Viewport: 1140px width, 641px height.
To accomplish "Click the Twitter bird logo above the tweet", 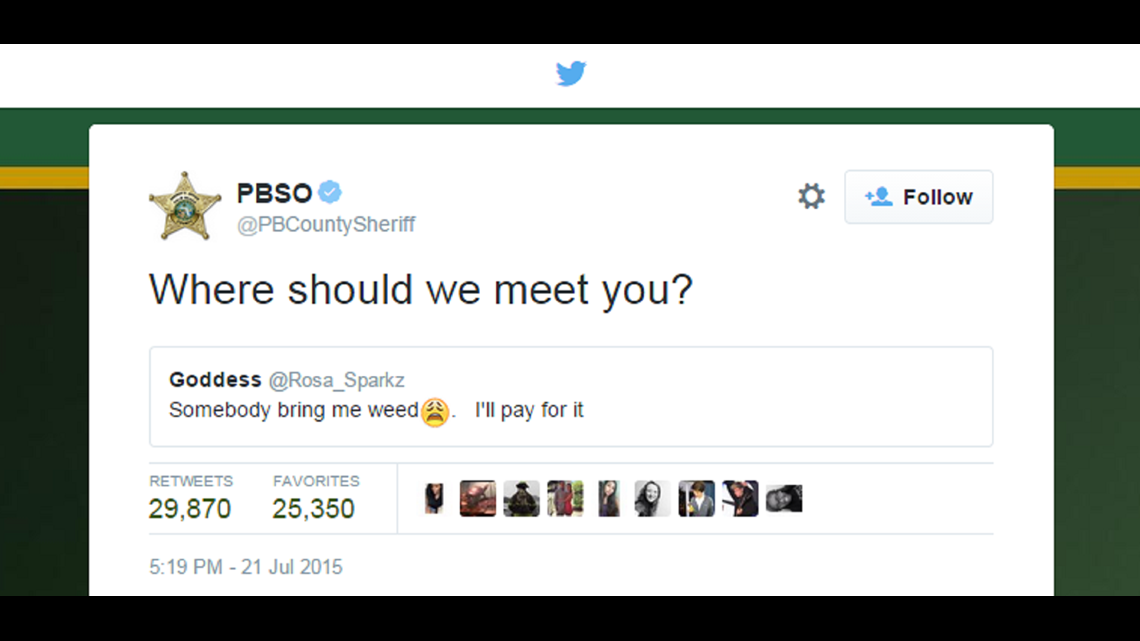I will [571, 73].
